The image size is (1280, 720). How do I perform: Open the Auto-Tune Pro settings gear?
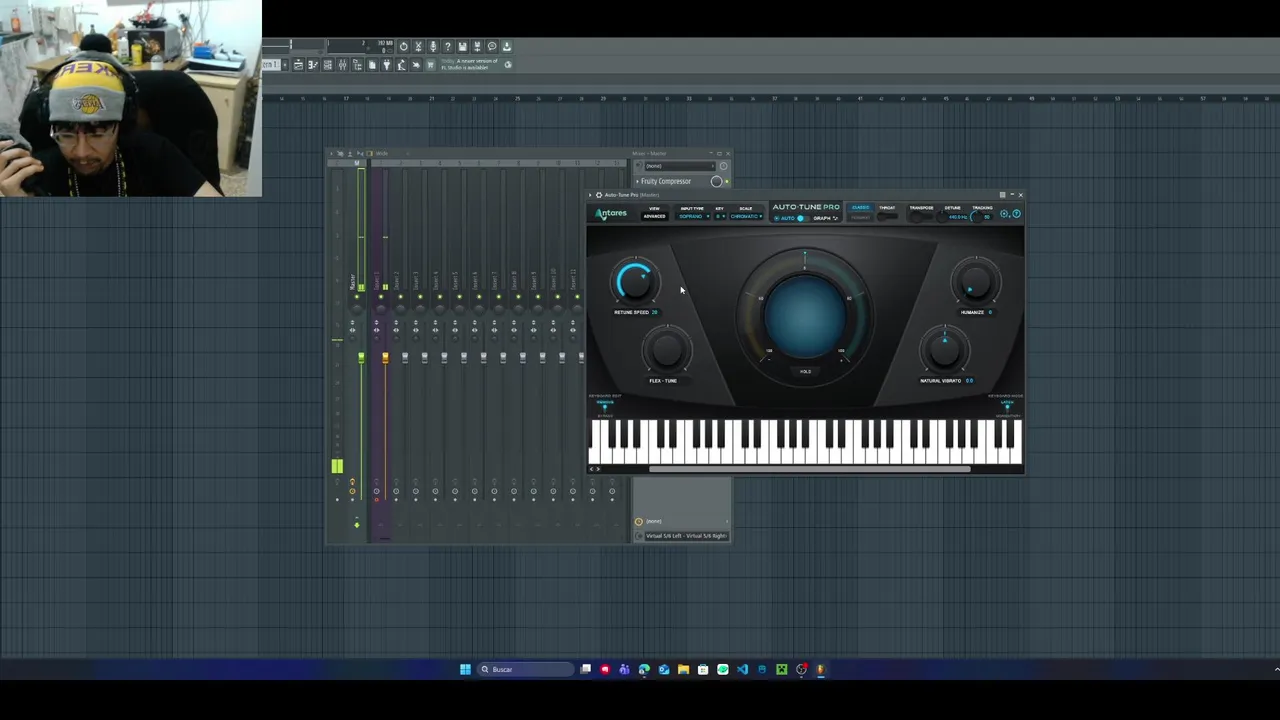click(x=1005, y=213)
